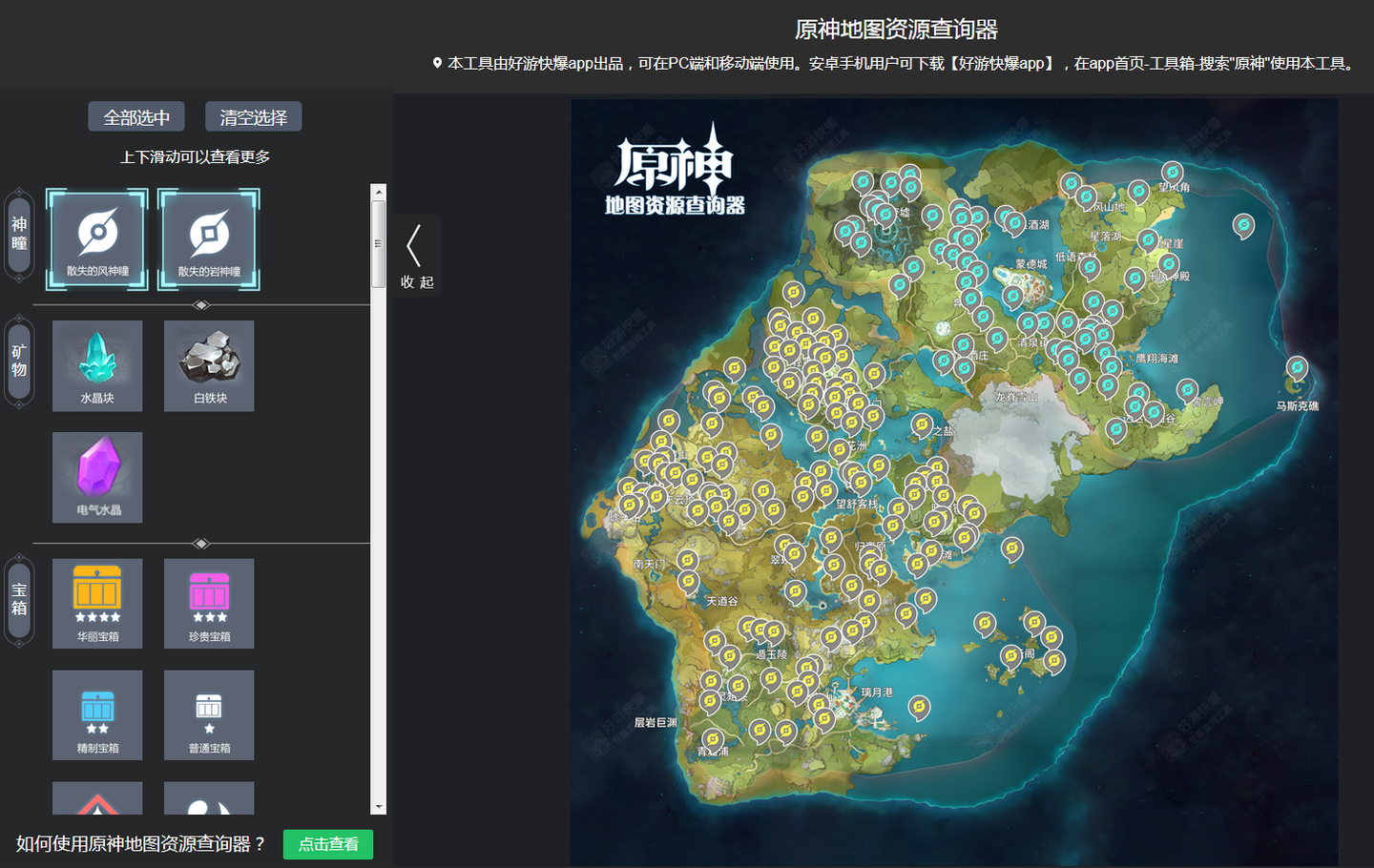Click the 马斯克礁 label on map
This screenshot has height=868, width=1374.
pyautogui.click(x=1298, y=405)
